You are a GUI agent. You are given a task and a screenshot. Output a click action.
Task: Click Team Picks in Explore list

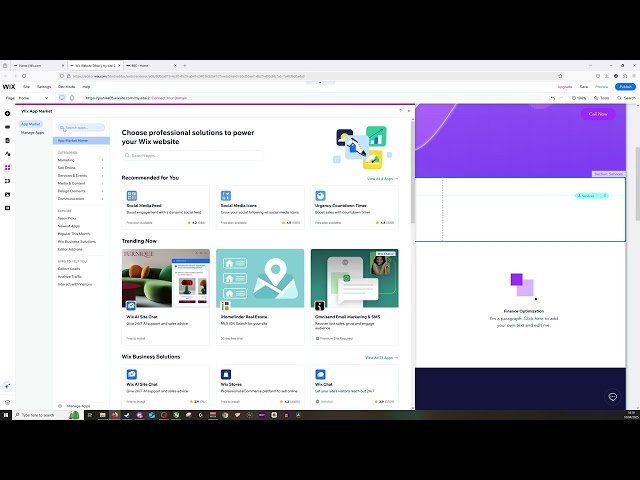(x=67, y=218)
